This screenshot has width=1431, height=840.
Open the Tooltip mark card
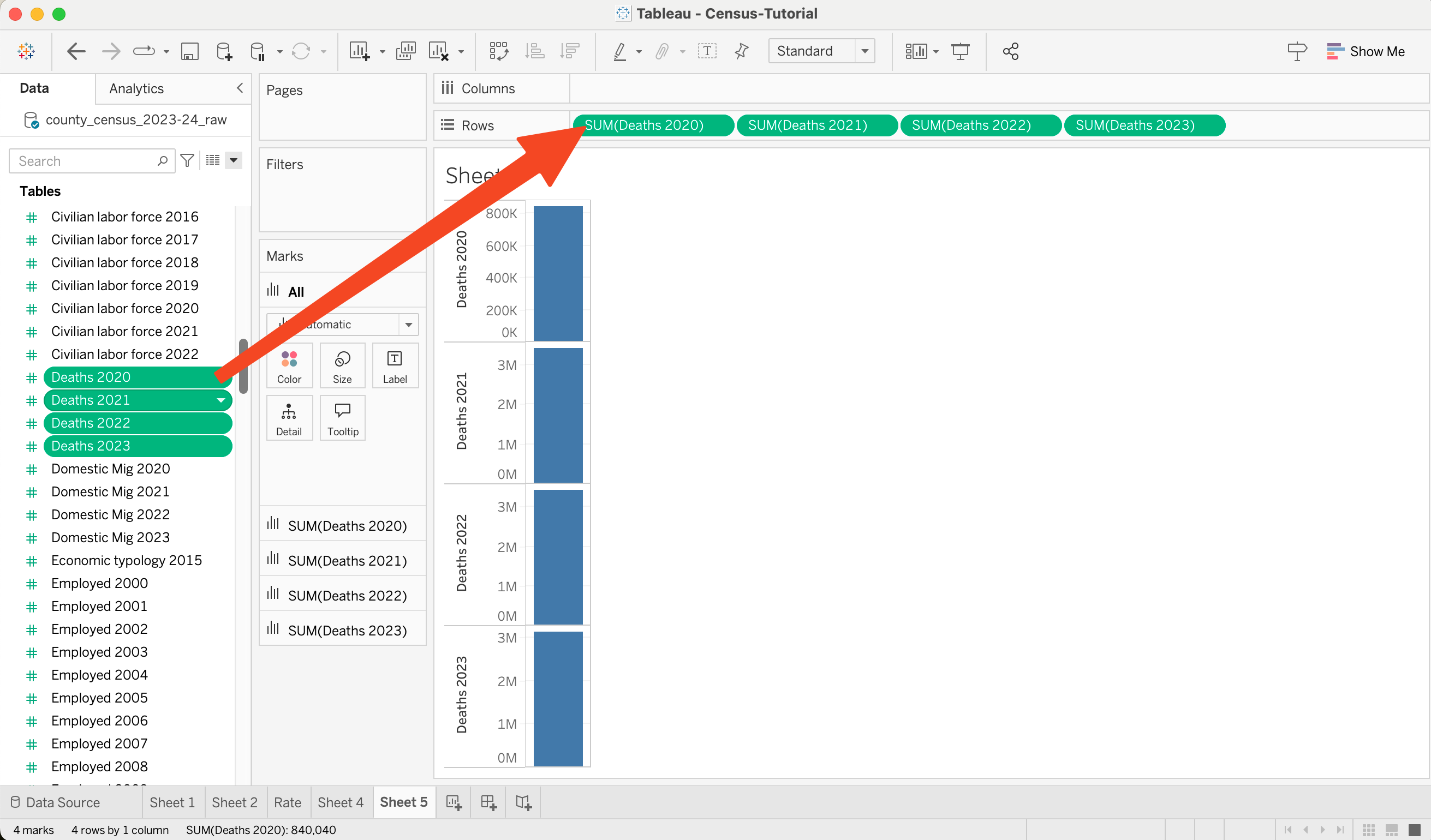coord(342,418)
